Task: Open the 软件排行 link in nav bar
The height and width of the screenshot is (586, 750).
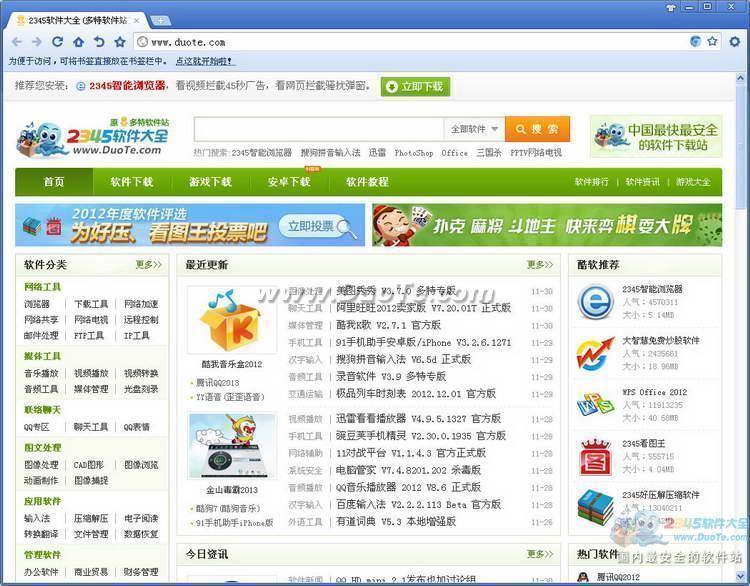Action: tap(592, 182)
